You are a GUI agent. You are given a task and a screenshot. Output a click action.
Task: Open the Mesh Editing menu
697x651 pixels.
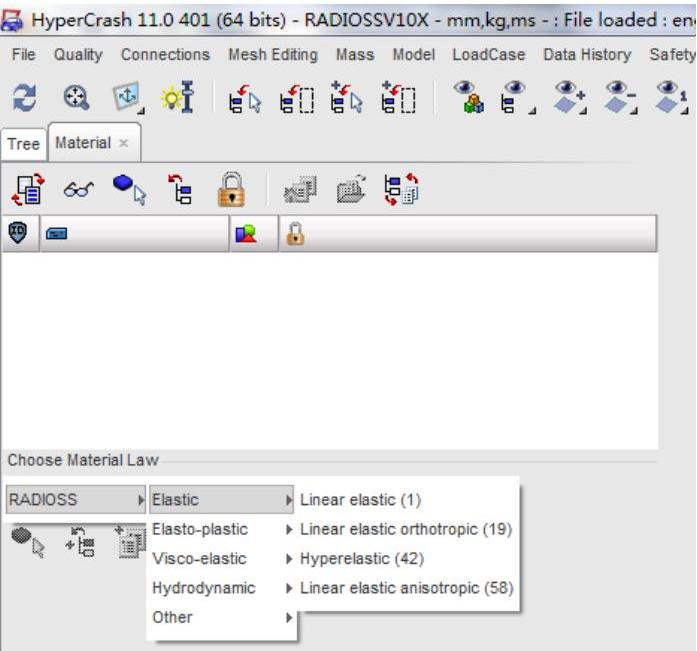pyautogui.click(x=273, y=55)
